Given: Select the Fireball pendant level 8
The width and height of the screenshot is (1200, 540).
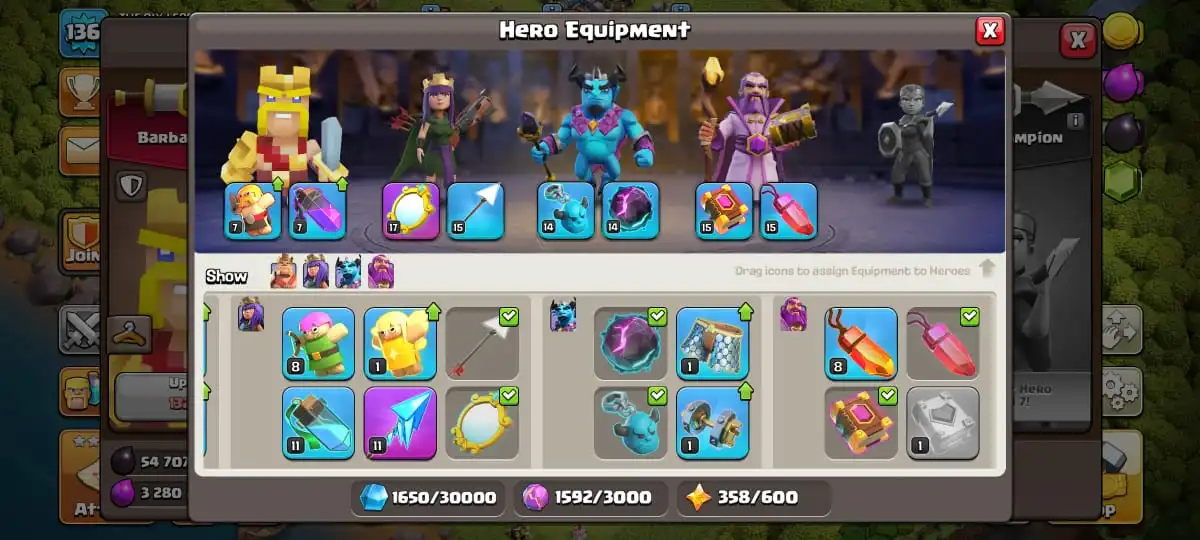Looking at the screenshot, I should pos(861,343).
